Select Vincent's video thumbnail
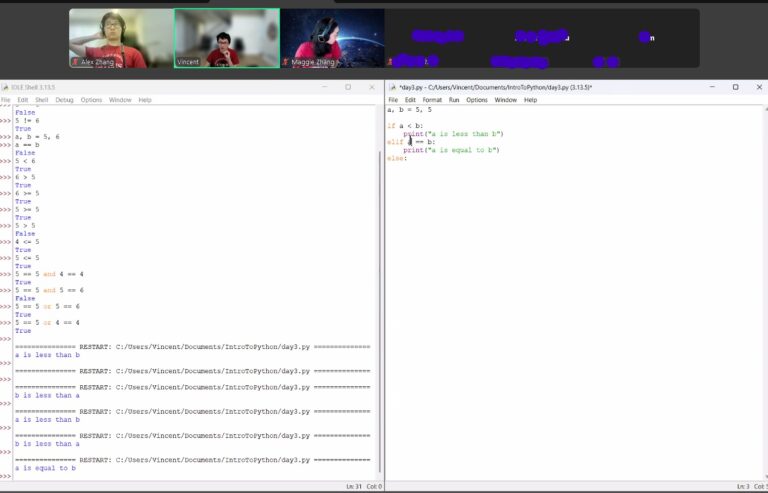The width and height of the screenshot is (768, 493). [x=227, y=38]
